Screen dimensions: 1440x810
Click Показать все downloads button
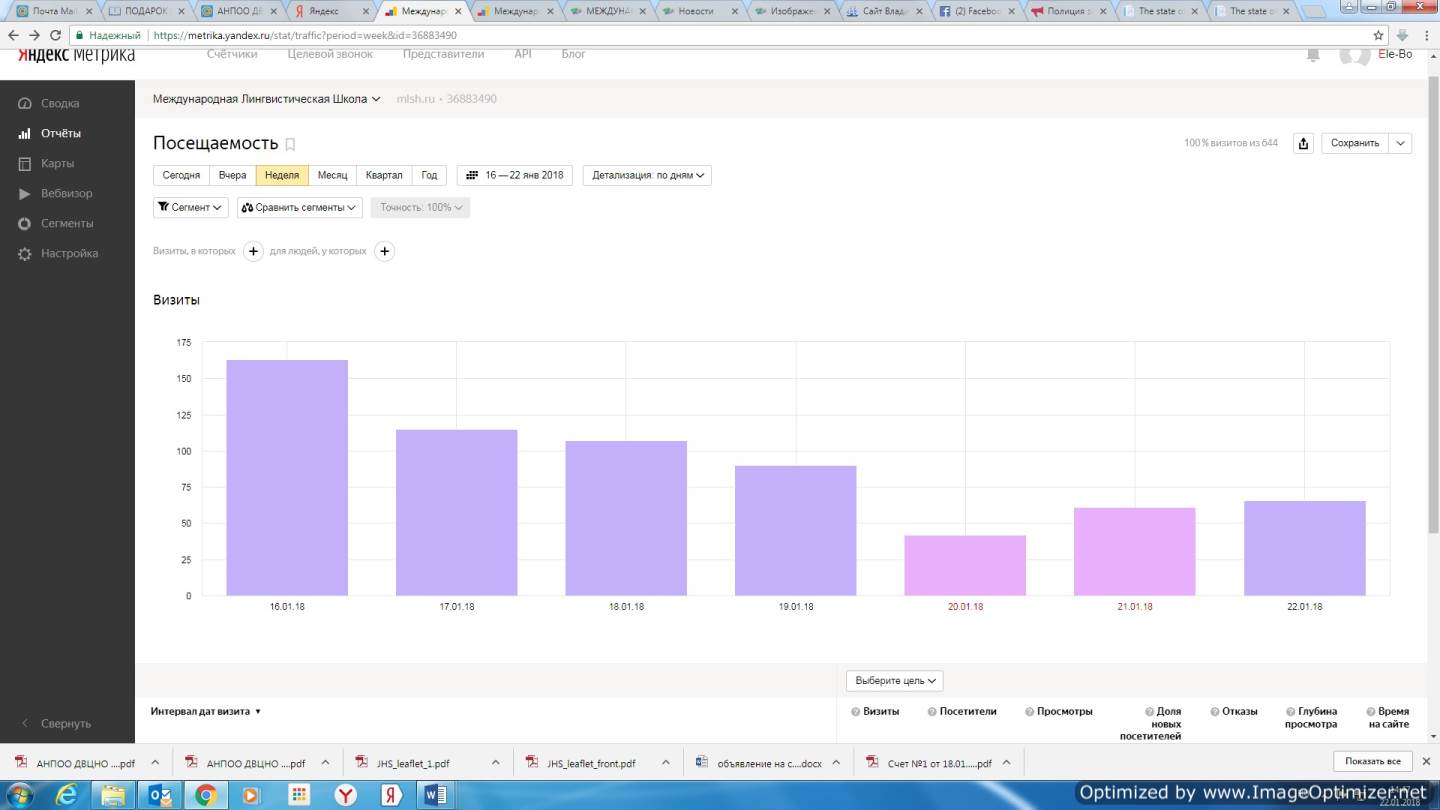pyautogui.click(x=1372, y=762)
